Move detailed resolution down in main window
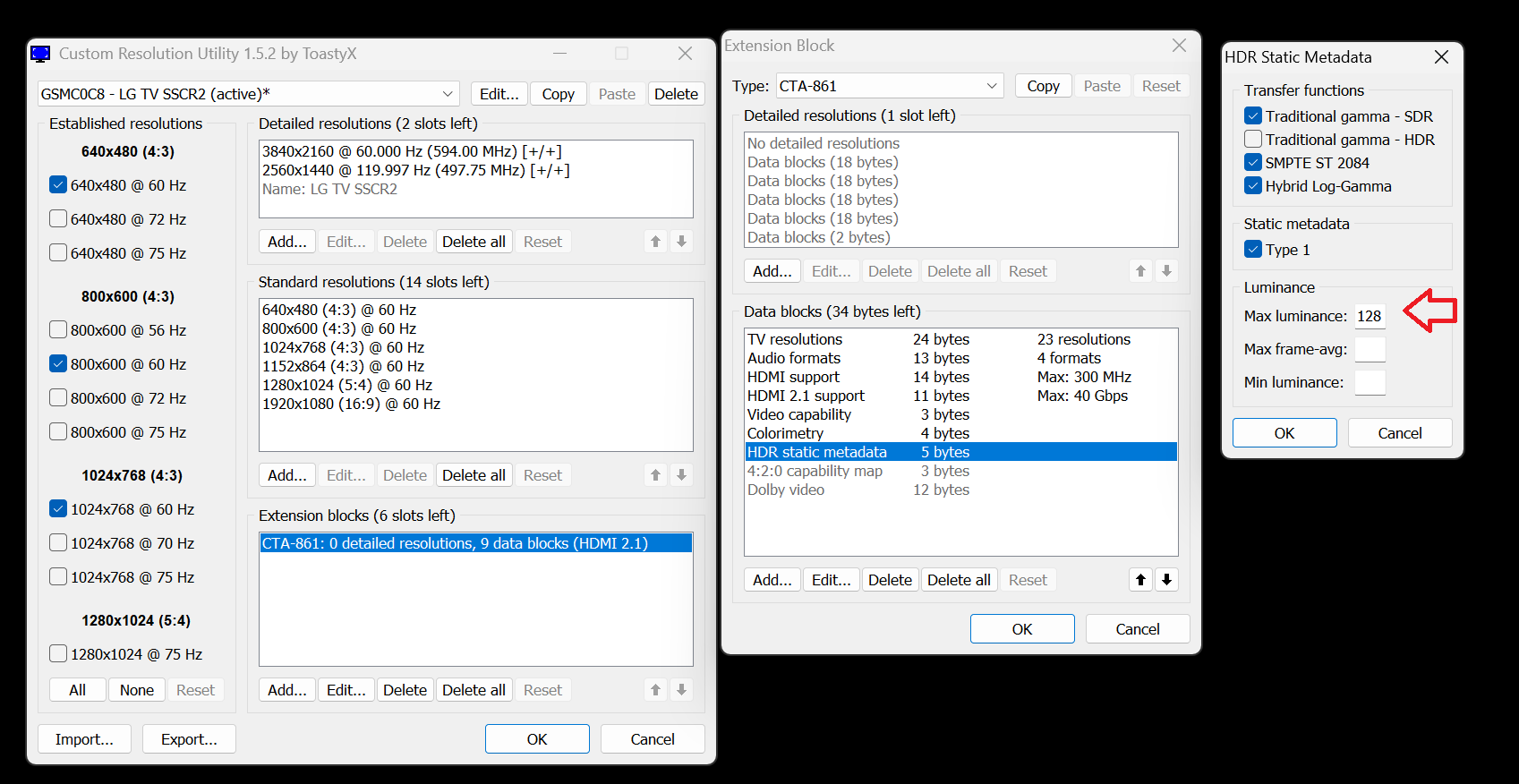Viewport: 1519px width, 784px height. click(x=681, y=242)
